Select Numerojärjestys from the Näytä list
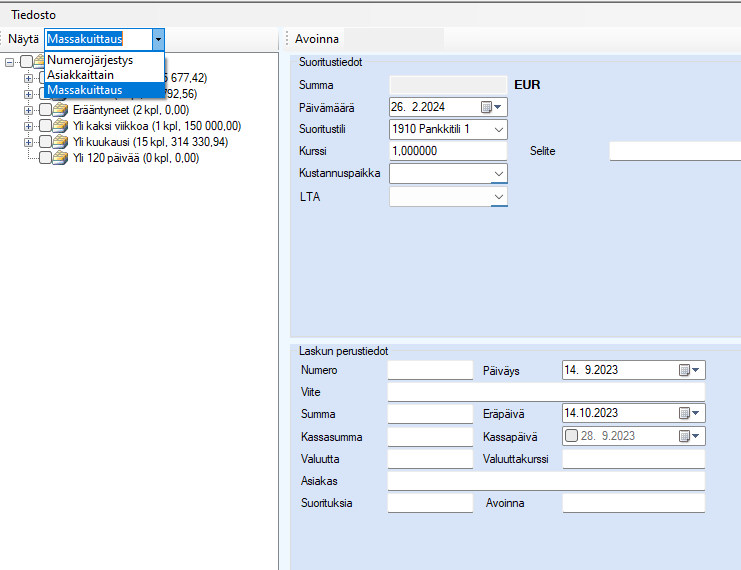This screenshot has width=741, height=570. pyautogui.click(x=90, y=60)
